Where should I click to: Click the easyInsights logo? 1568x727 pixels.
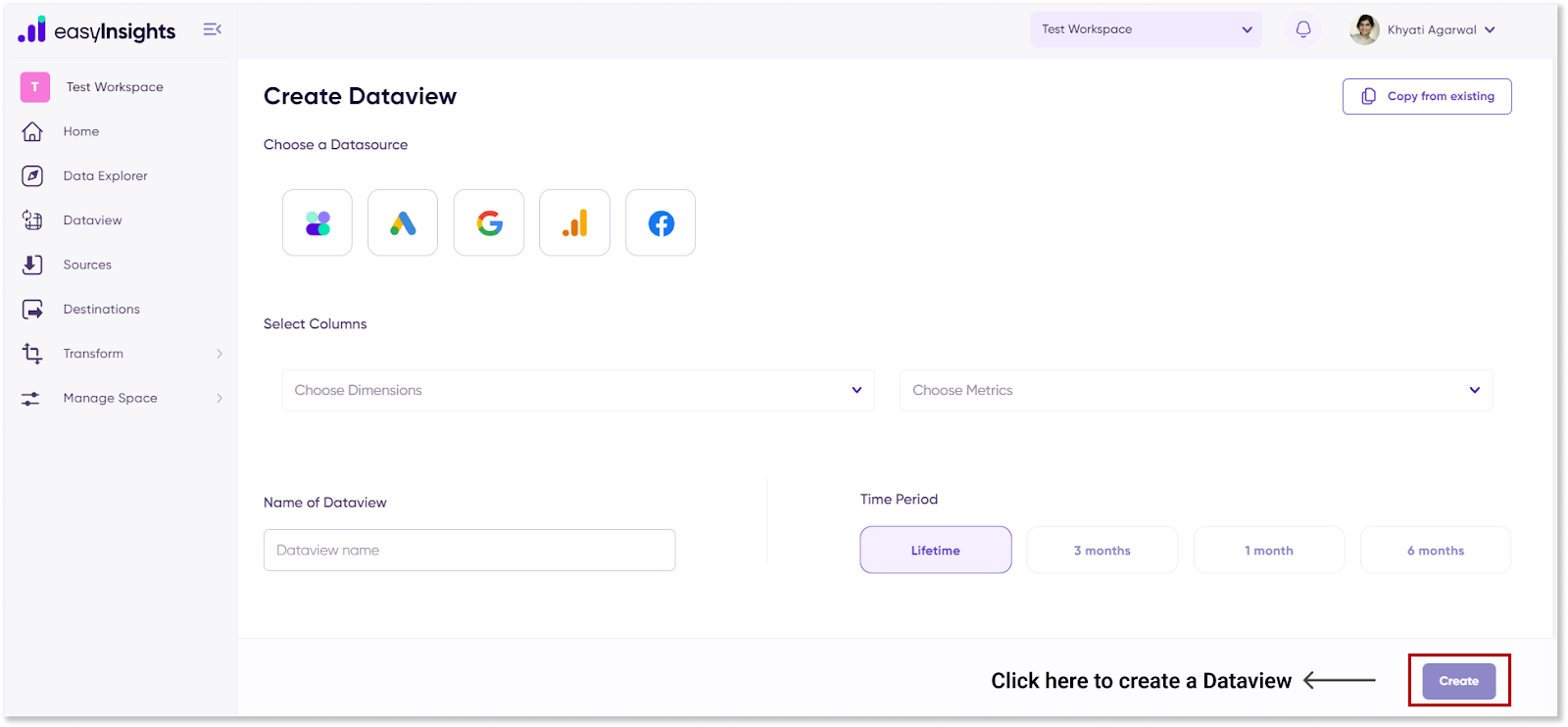tap(96, 30)
